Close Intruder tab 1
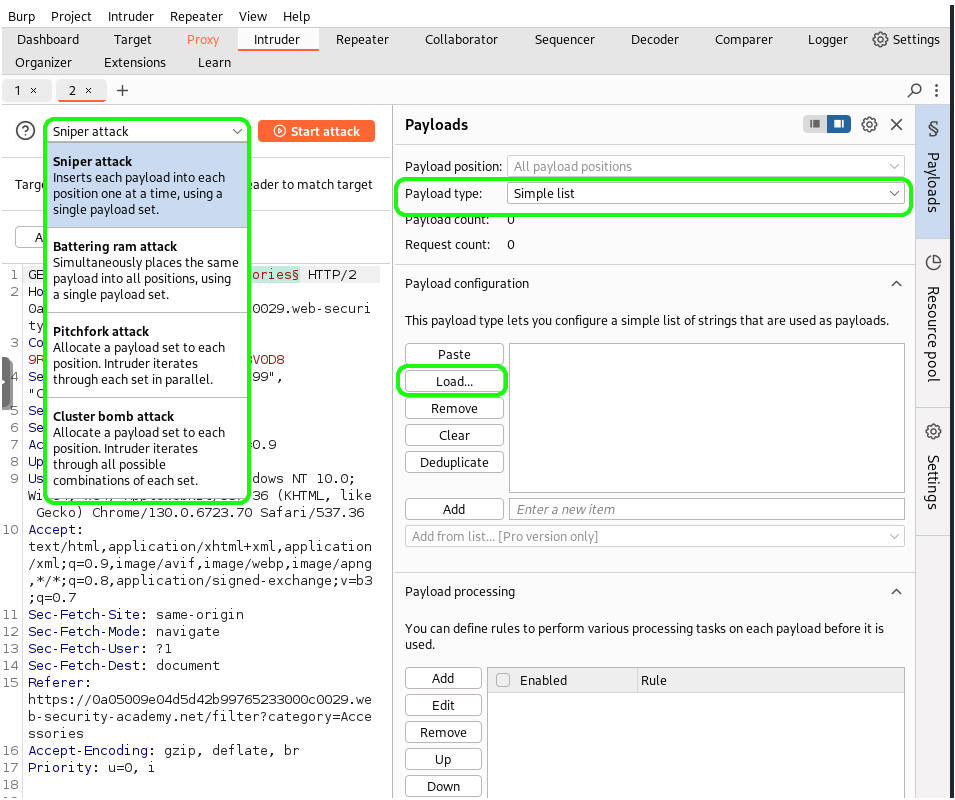This screenshot has width=955, height=800. pos(33,91)
